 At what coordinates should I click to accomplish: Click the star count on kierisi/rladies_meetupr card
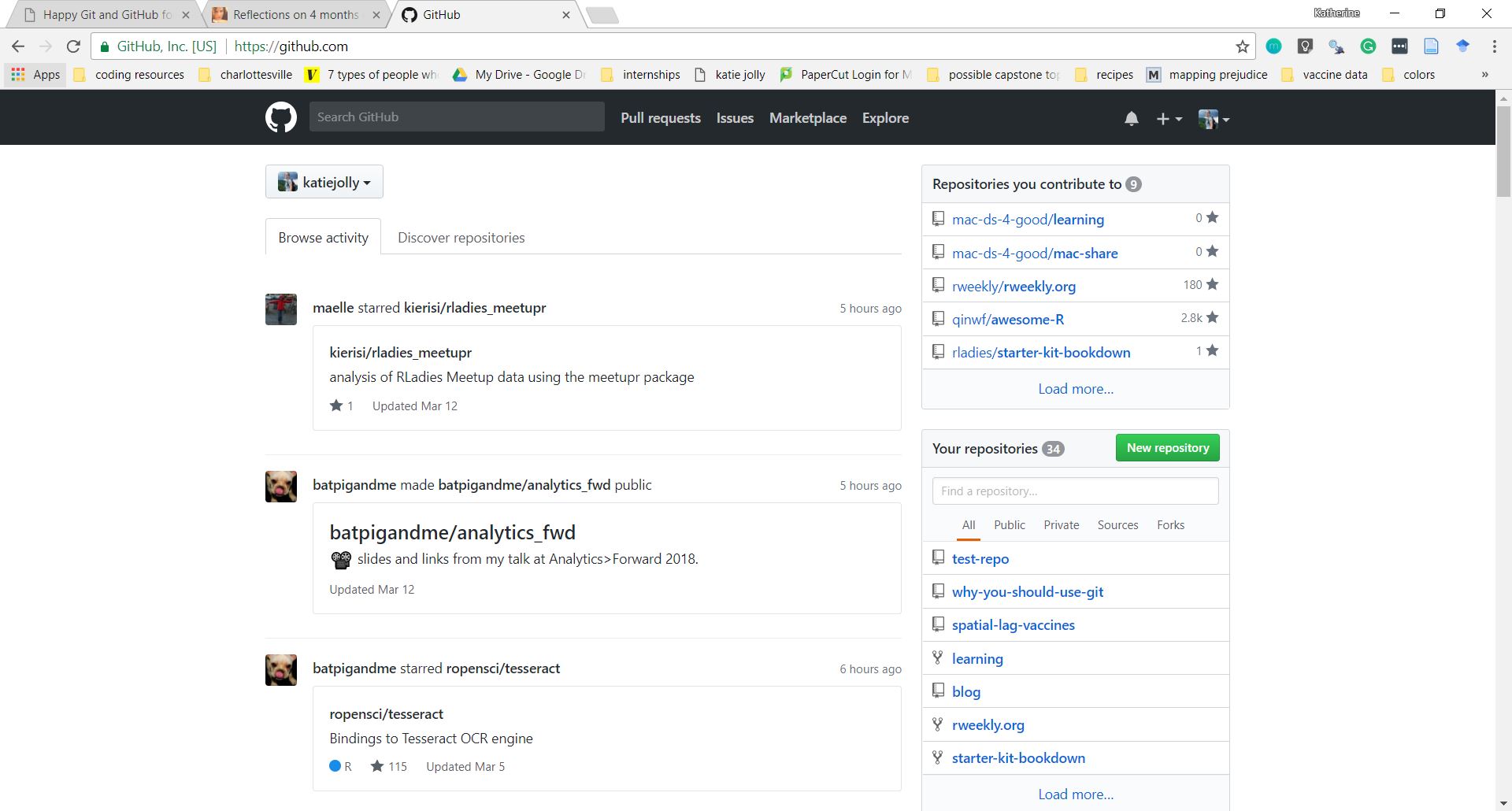click(342, 405)
